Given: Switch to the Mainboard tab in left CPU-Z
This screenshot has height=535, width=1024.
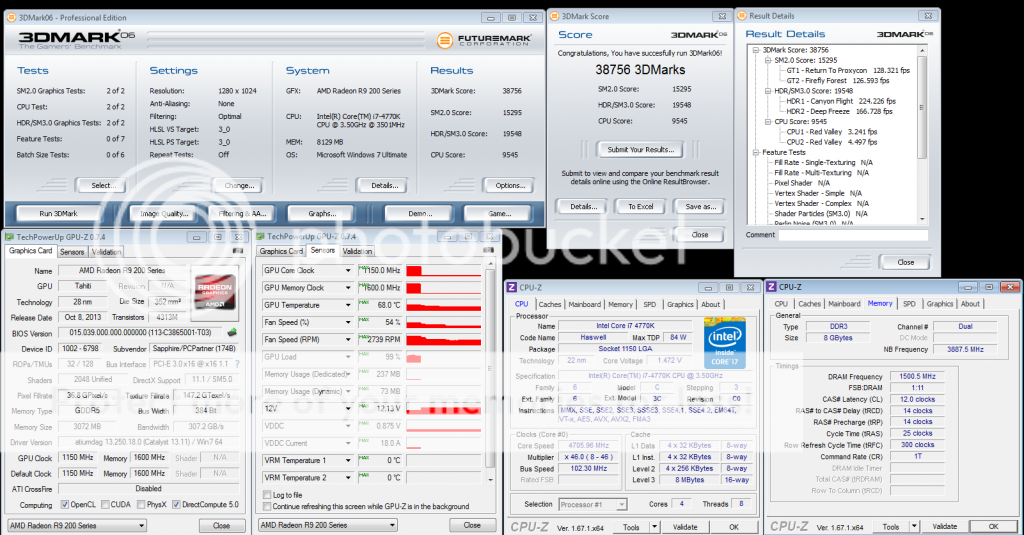Looking at the screenshot, I should tap(584, 304).
